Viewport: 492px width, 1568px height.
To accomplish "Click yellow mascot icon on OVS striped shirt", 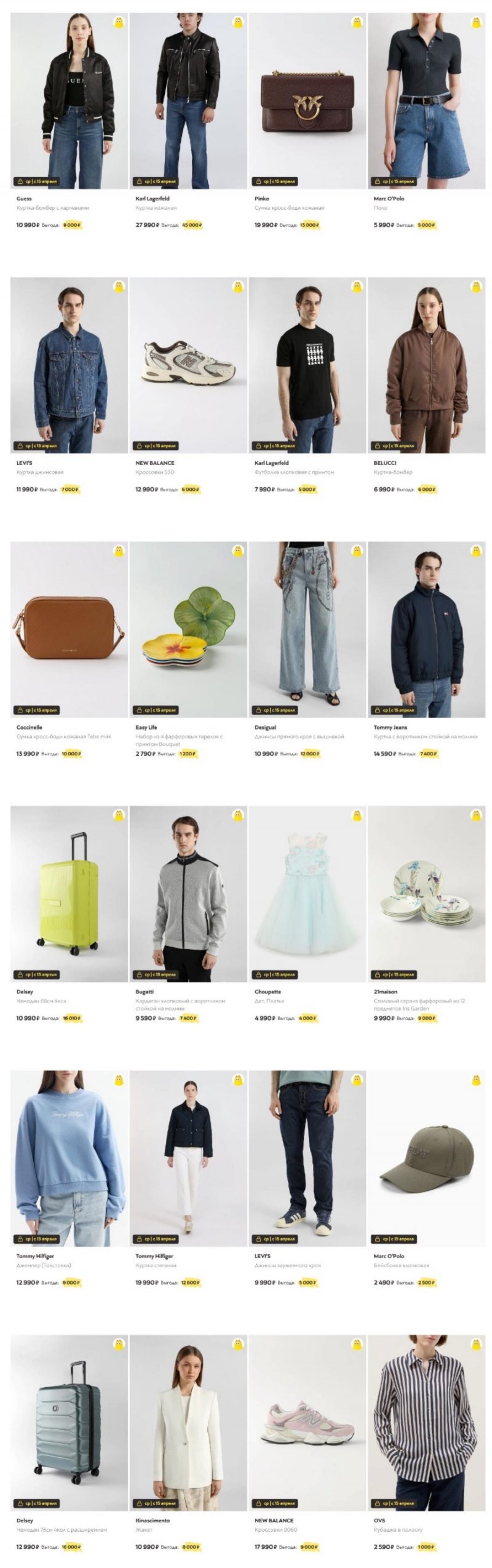I will [x=476, y=1343].
